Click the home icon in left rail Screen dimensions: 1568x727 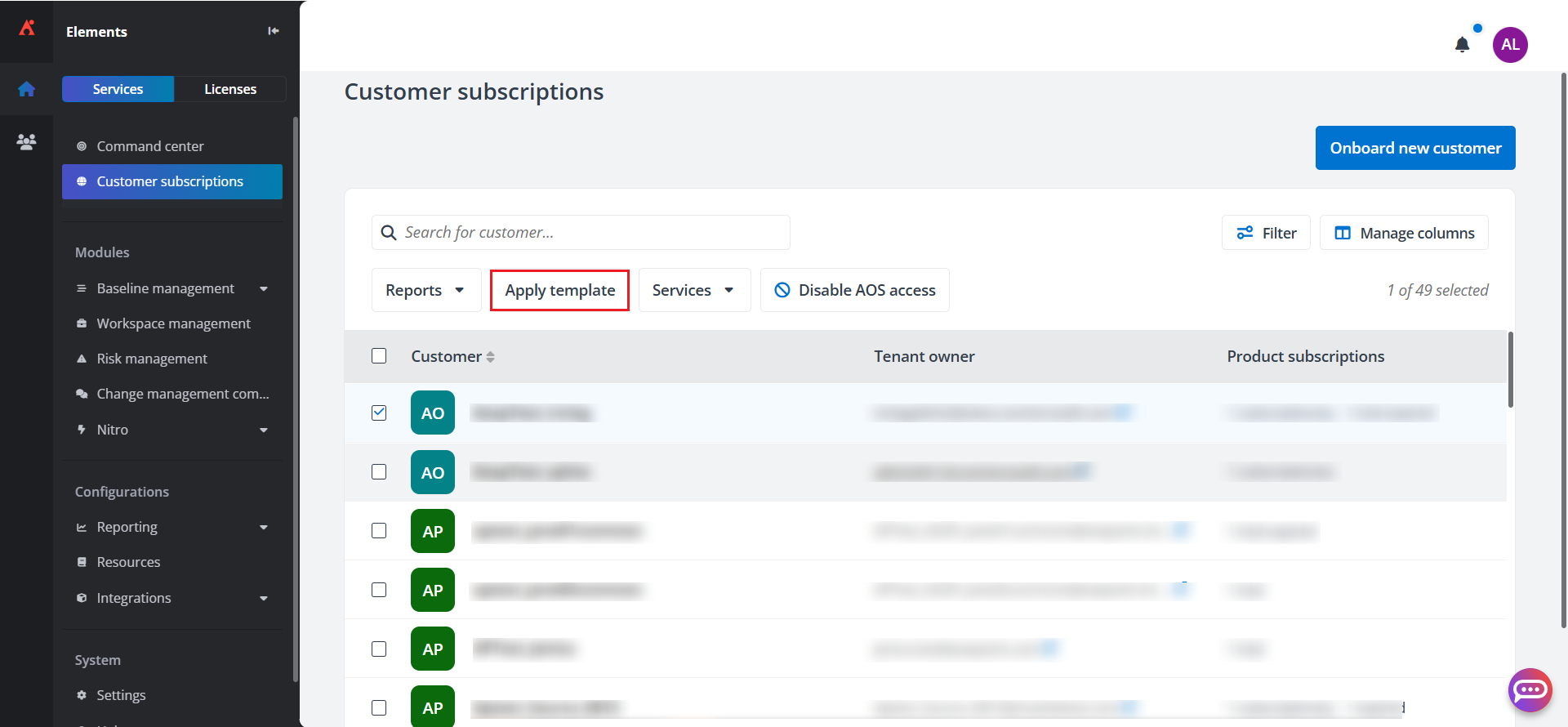(26, 89)
